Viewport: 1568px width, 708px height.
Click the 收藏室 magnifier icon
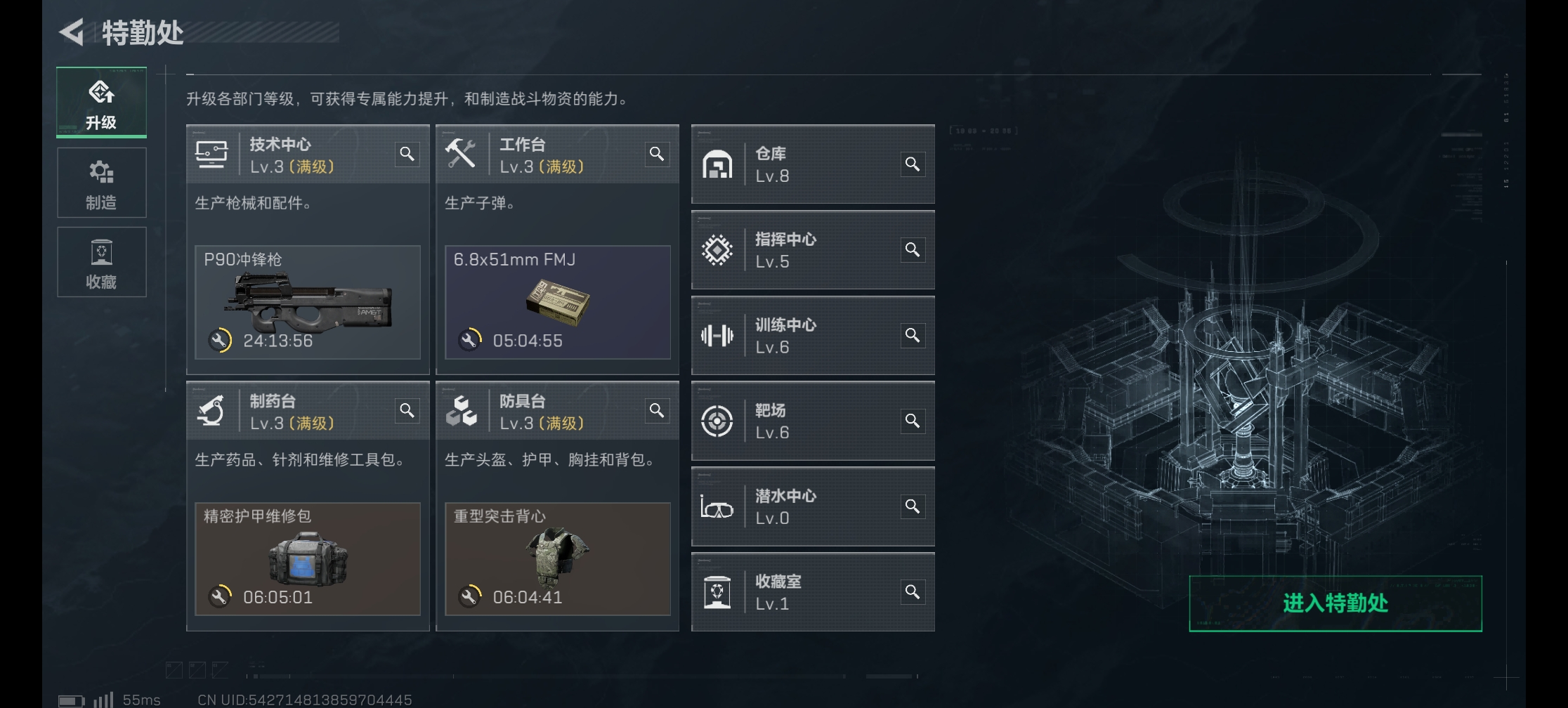pyautogui.click(x=913, y=592)
